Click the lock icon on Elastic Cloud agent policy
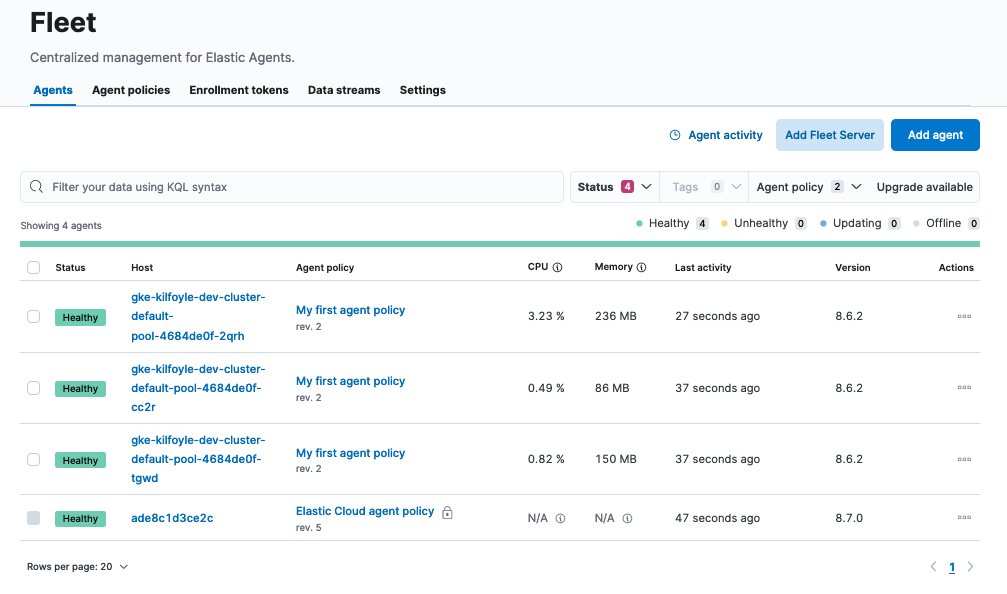 click(446, 511)
